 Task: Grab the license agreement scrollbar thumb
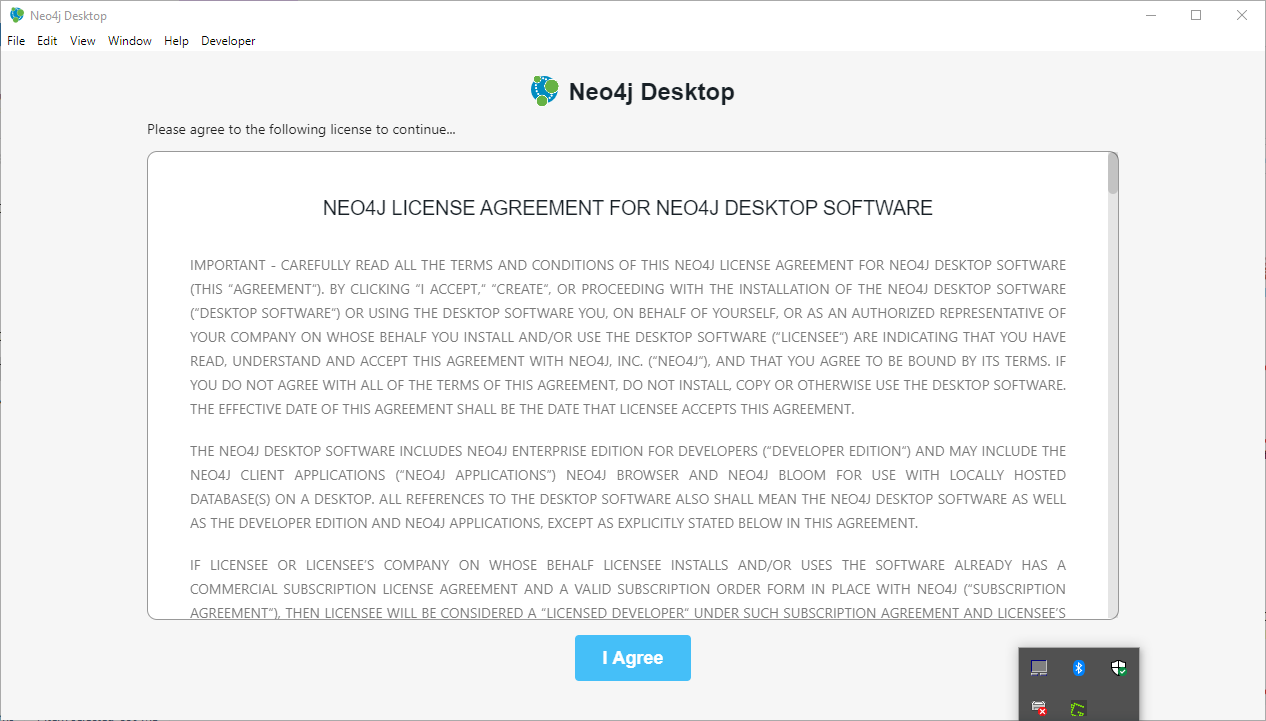tap(1113, 173)
